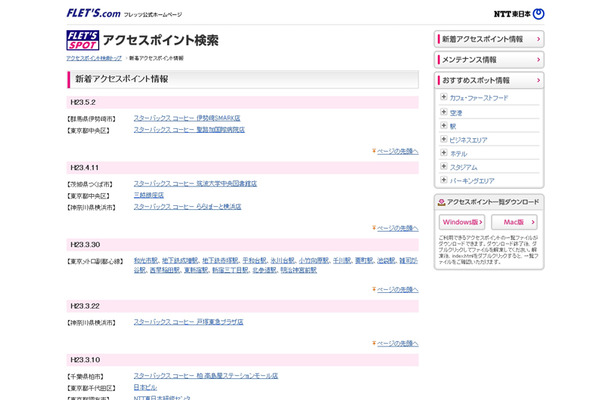Download the Windows版 access point list
Screen dimensions: 610x400
point(462,222)
